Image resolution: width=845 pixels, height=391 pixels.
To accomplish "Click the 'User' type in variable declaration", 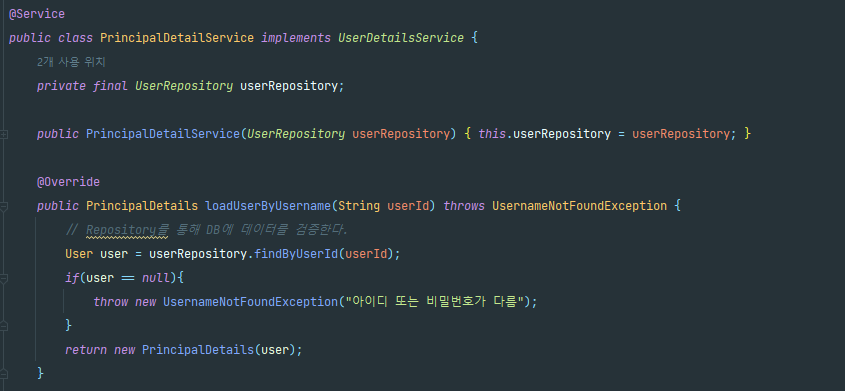I will click(79, 254).
